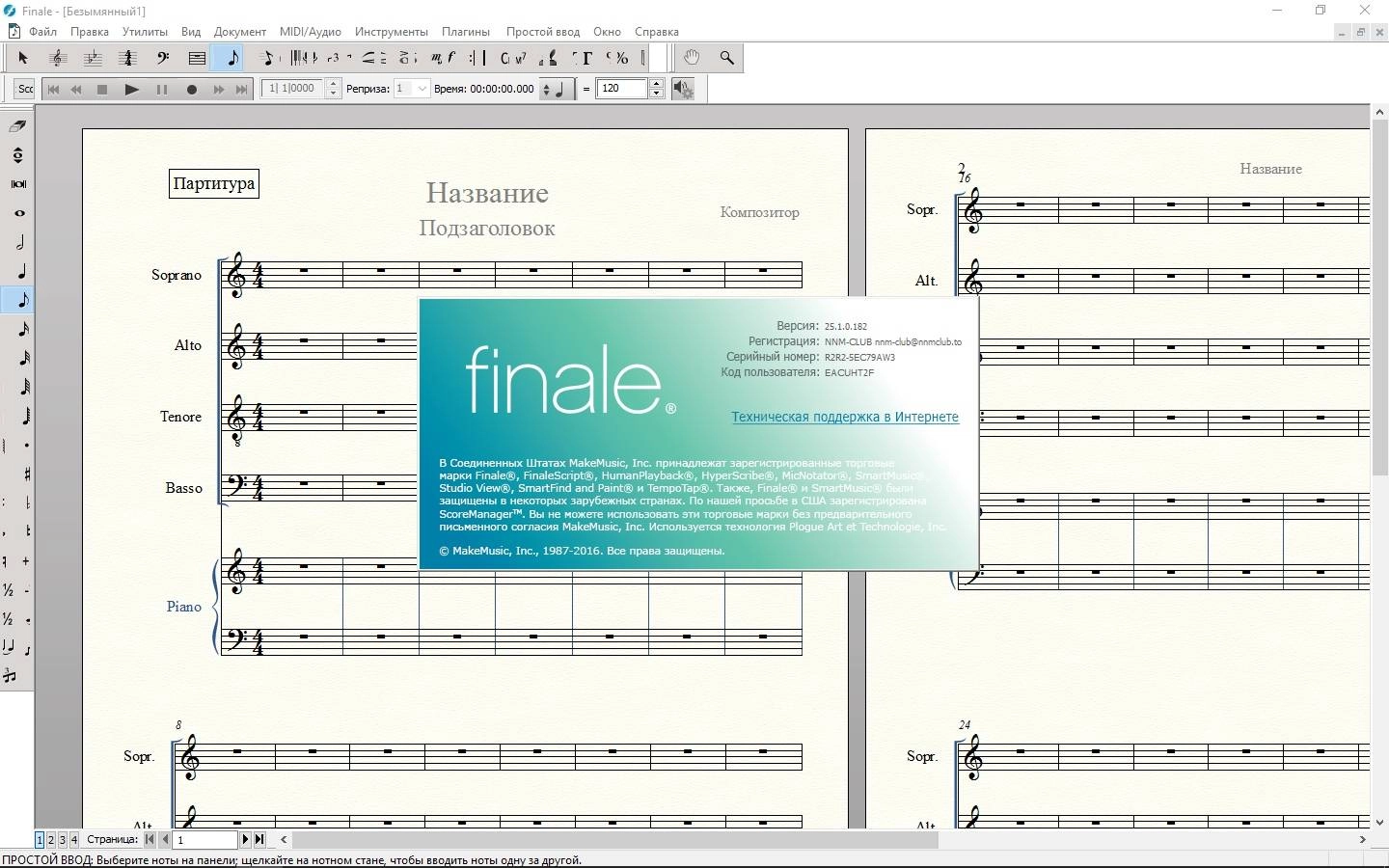Go to the last page

pyautogui.click(x=259, y=839)
